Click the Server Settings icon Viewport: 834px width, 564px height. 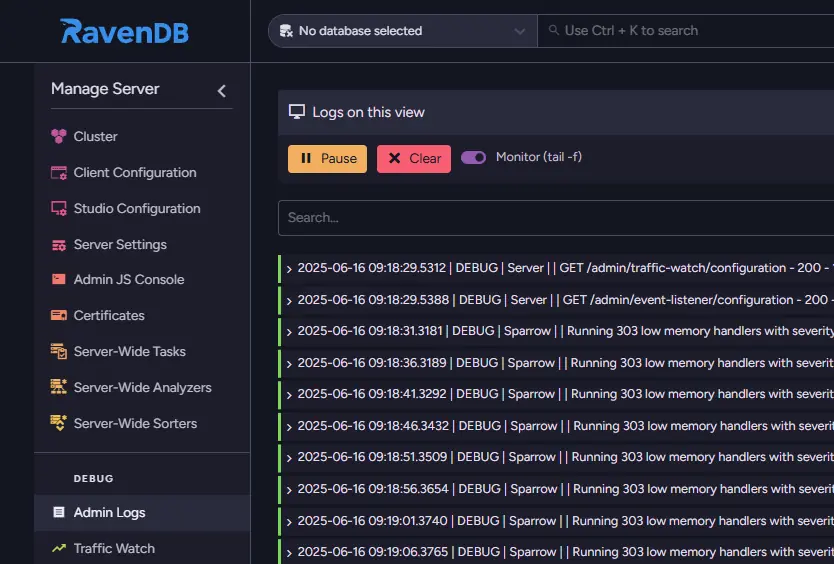tap(59, 245)
